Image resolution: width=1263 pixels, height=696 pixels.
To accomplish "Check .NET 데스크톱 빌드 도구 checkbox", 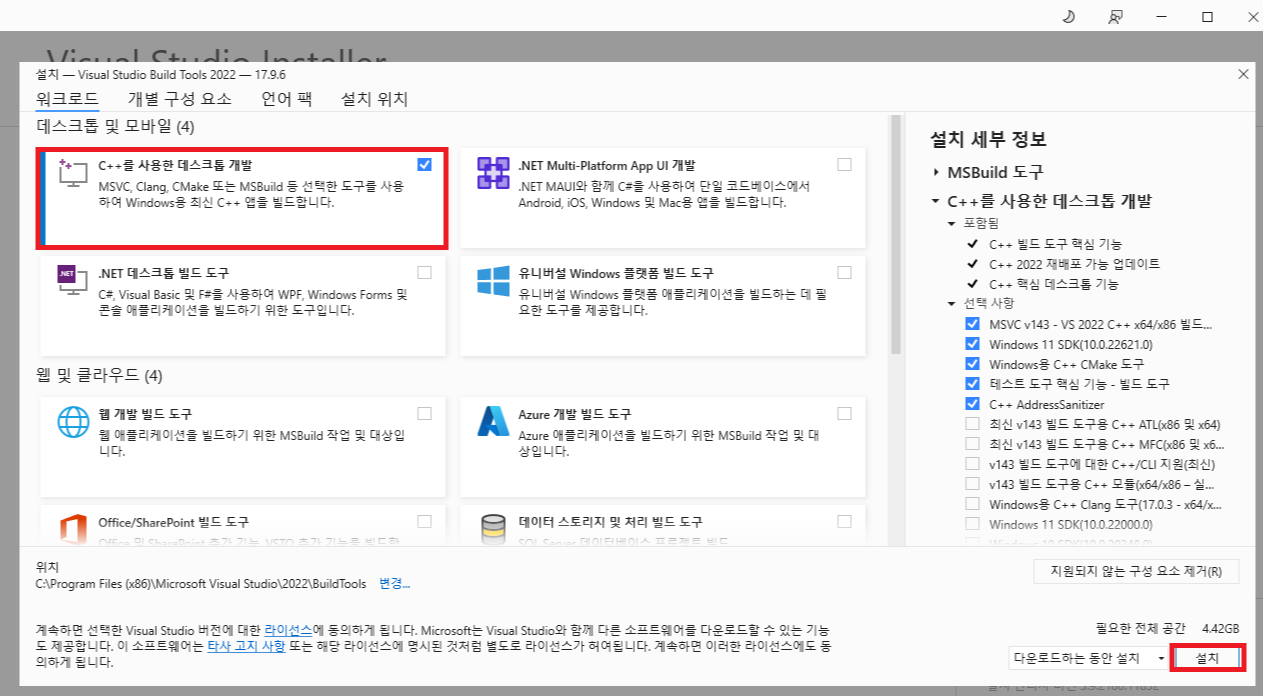I will click(424, 272).
